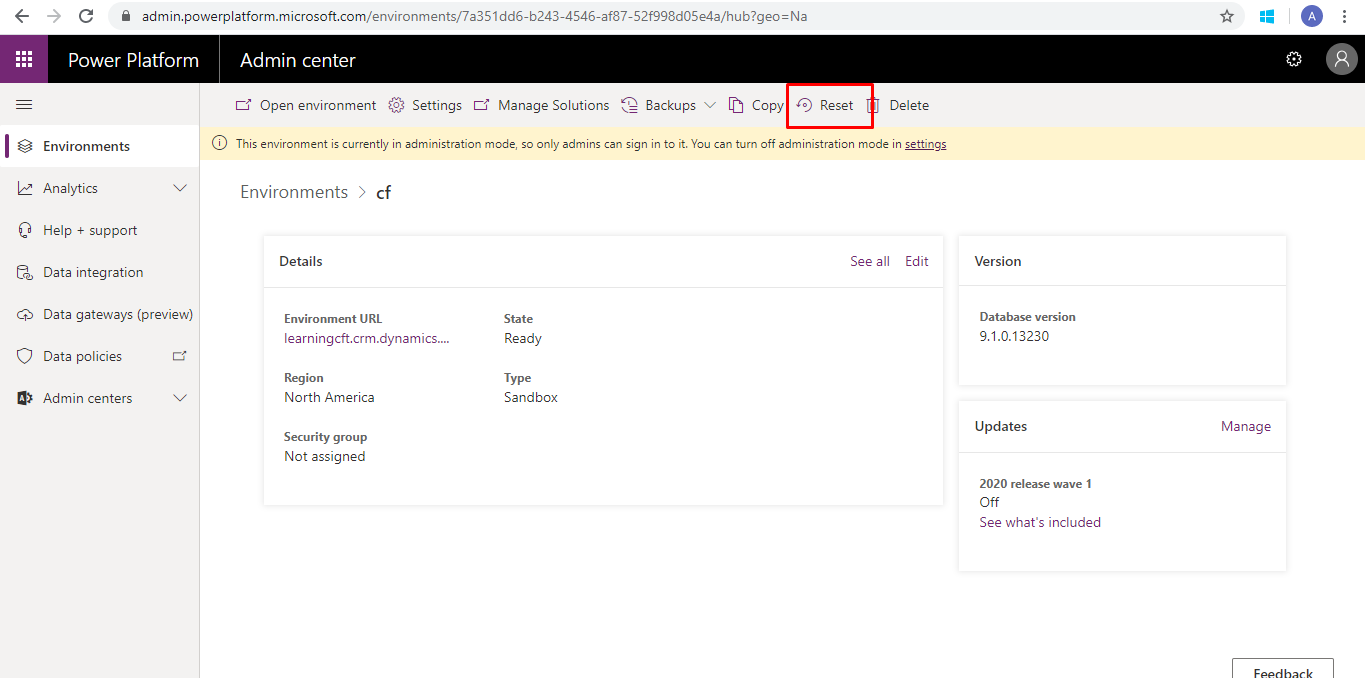Click the Environments layers icon
This screenshot has height=678, width=1365.
point(25,146)
